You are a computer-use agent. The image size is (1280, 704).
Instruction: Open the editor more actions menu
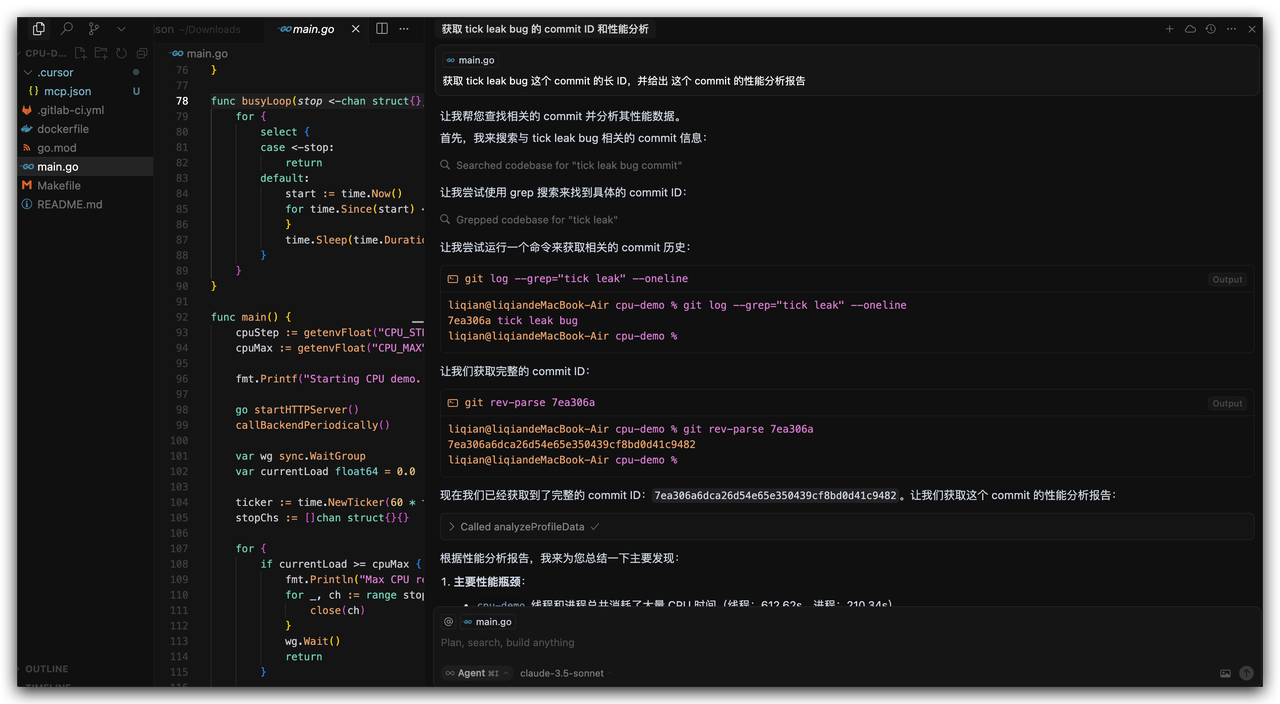click(404, 29)
